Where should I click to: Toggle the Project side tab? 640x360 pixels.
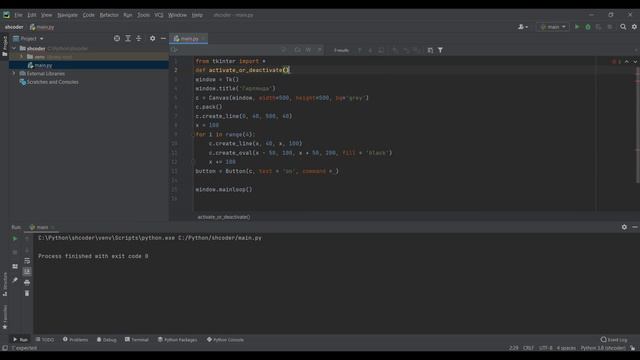(4, 46)
